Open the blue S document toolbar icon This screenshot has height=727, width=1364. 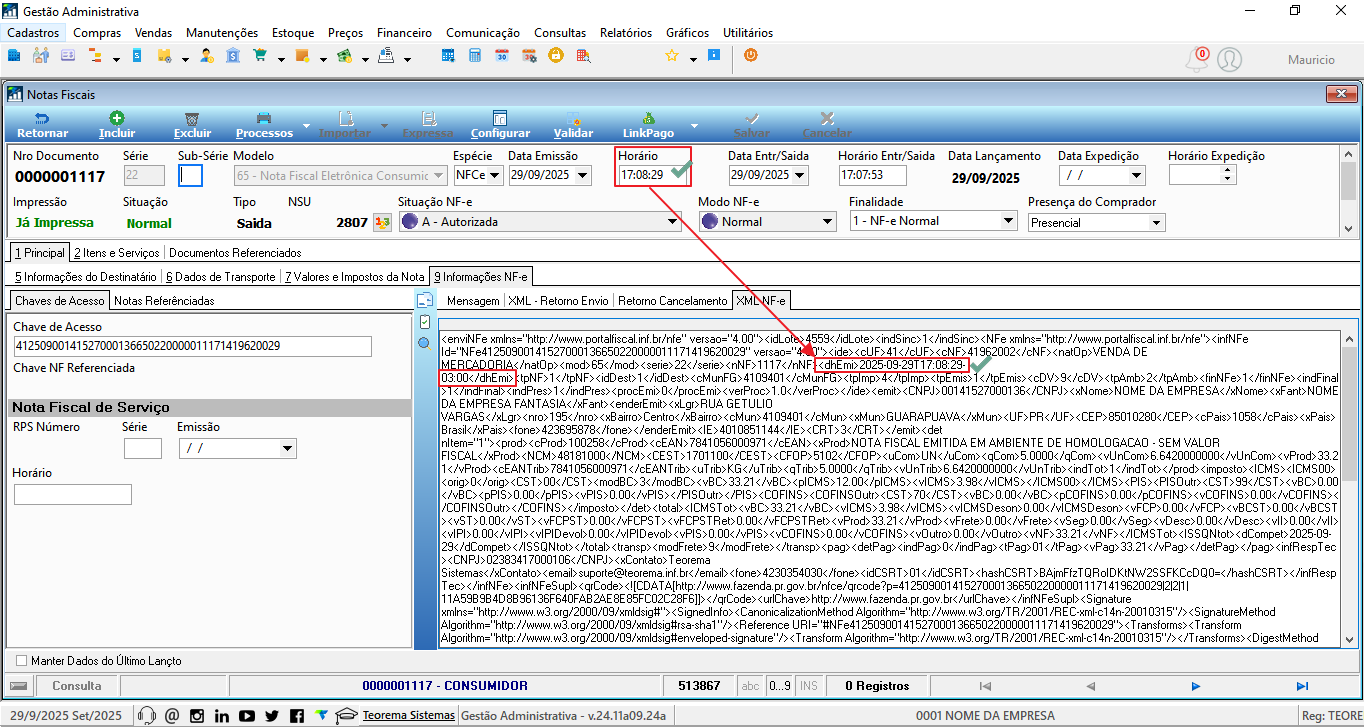tap(137, 55)
